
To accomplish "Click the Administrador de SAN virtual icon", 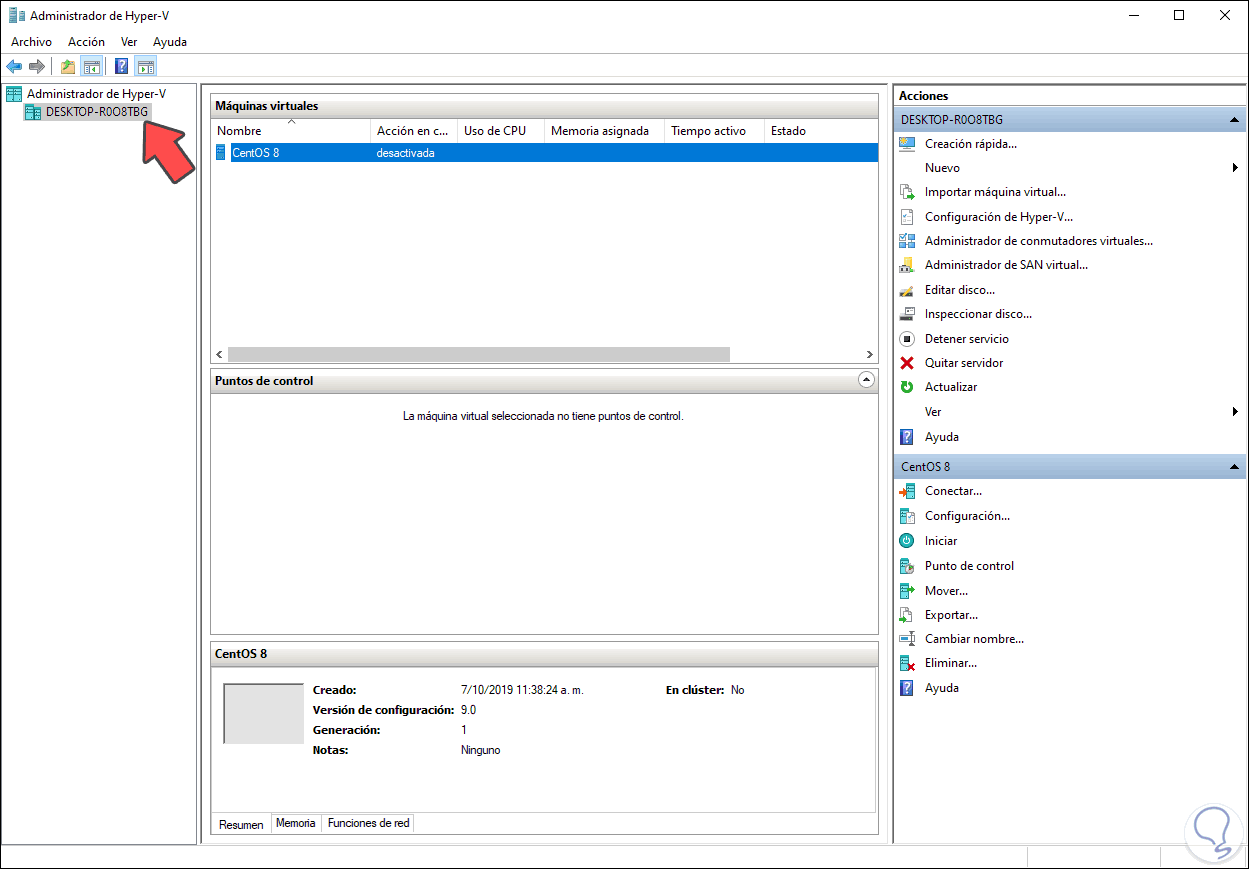I will (907, 265).
